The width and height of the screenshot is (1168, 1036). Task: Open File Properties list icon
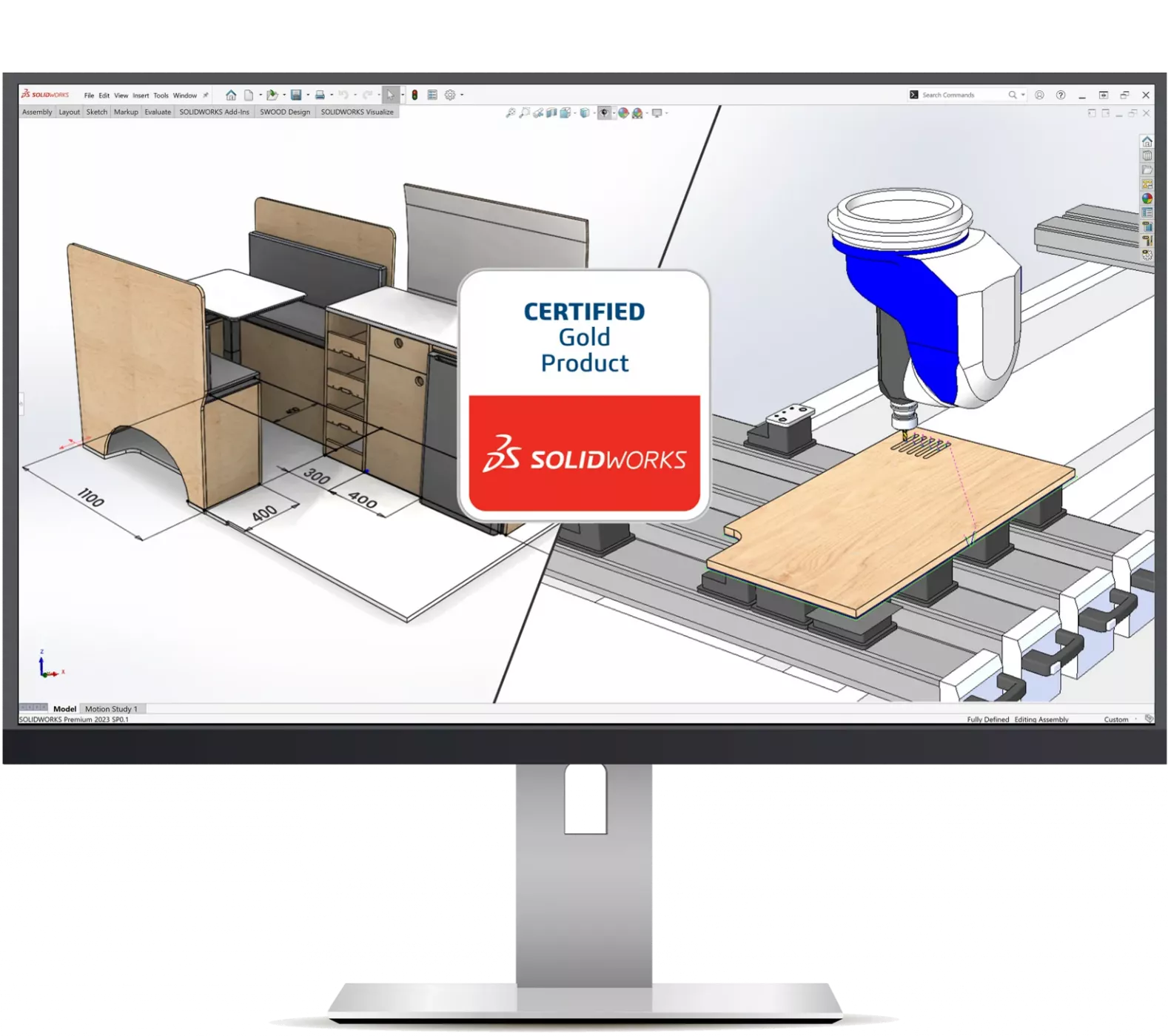432,95
